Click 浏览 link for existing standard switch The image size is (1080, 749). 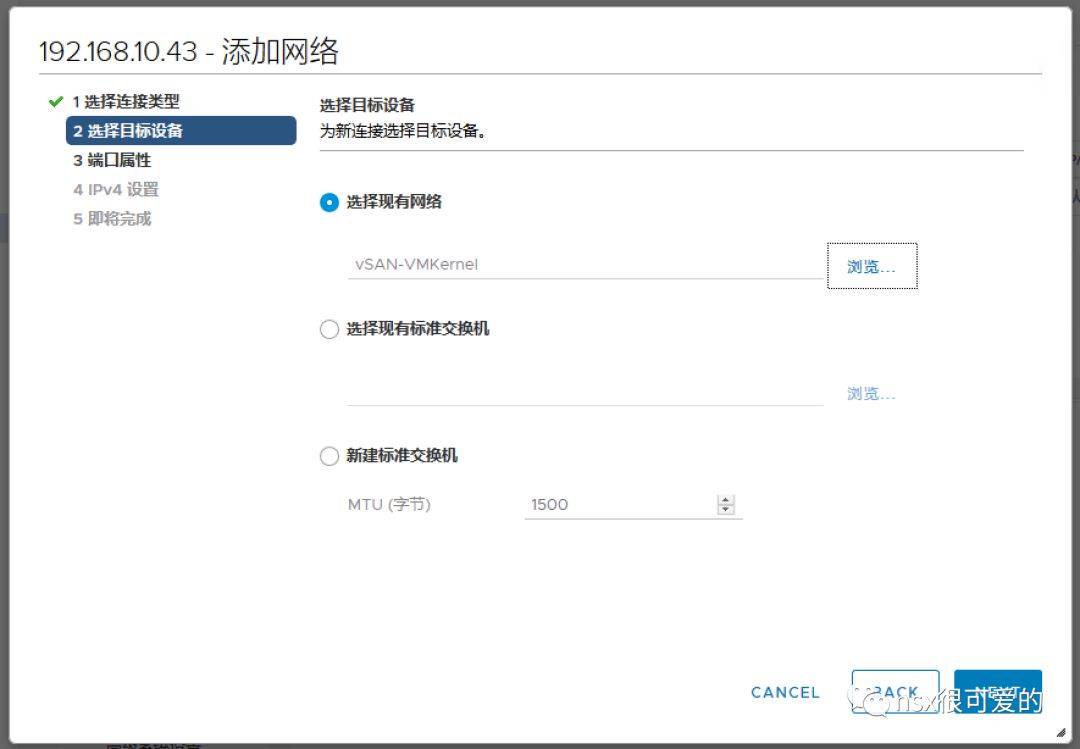871,394
